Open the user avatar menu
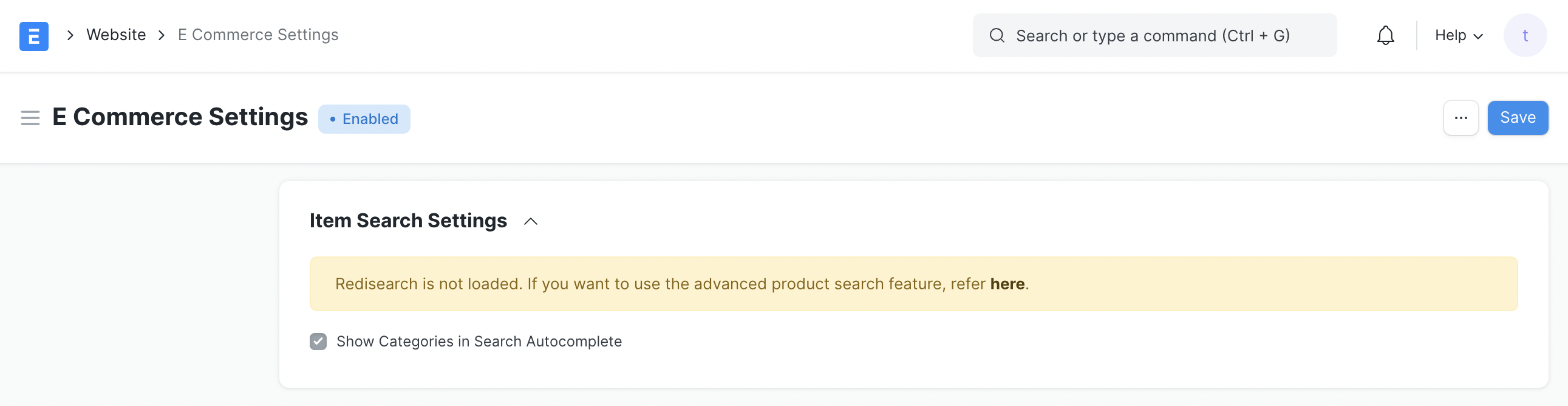The height and width of the screenshot is (406, 1568). 1525,35
